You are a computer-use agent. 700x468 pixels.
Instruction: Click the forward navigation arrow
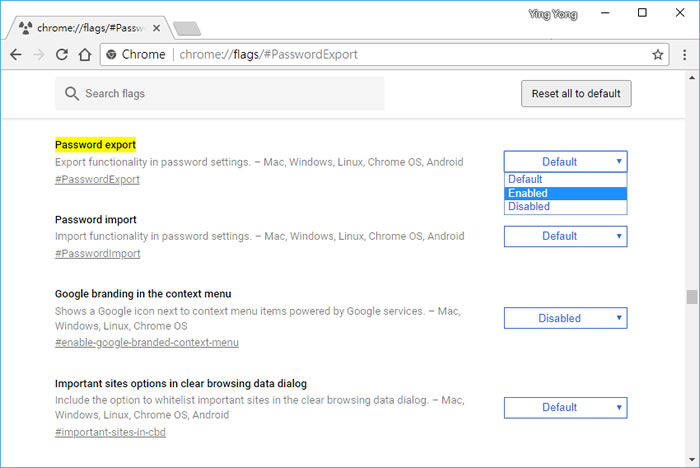tap(39, 54)
